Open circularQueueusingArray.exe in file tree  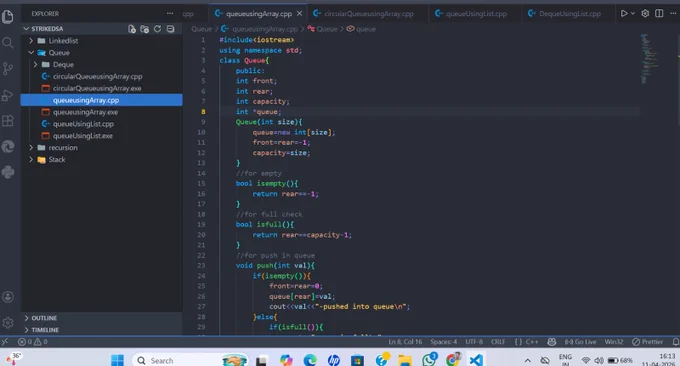pyautogui.click(x=97, y=88)
